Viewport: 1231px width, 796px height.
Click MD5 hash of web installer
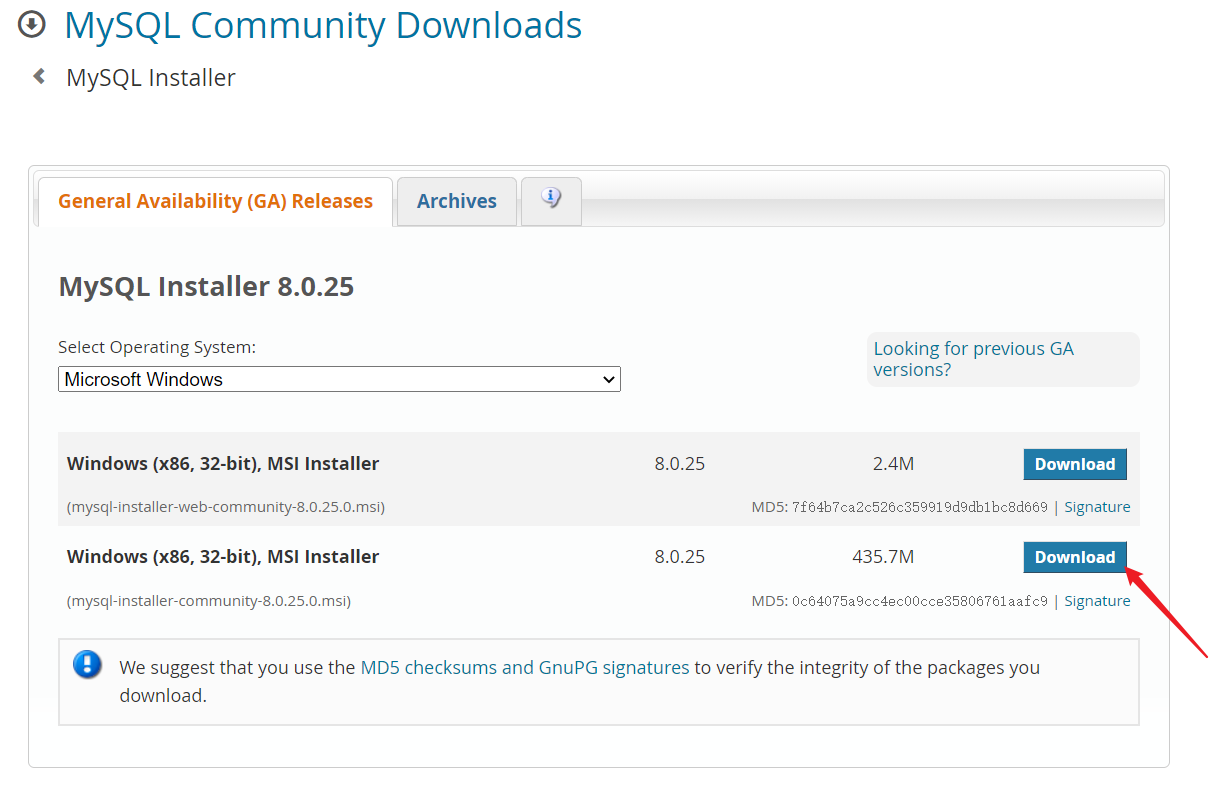pos(920,507)
